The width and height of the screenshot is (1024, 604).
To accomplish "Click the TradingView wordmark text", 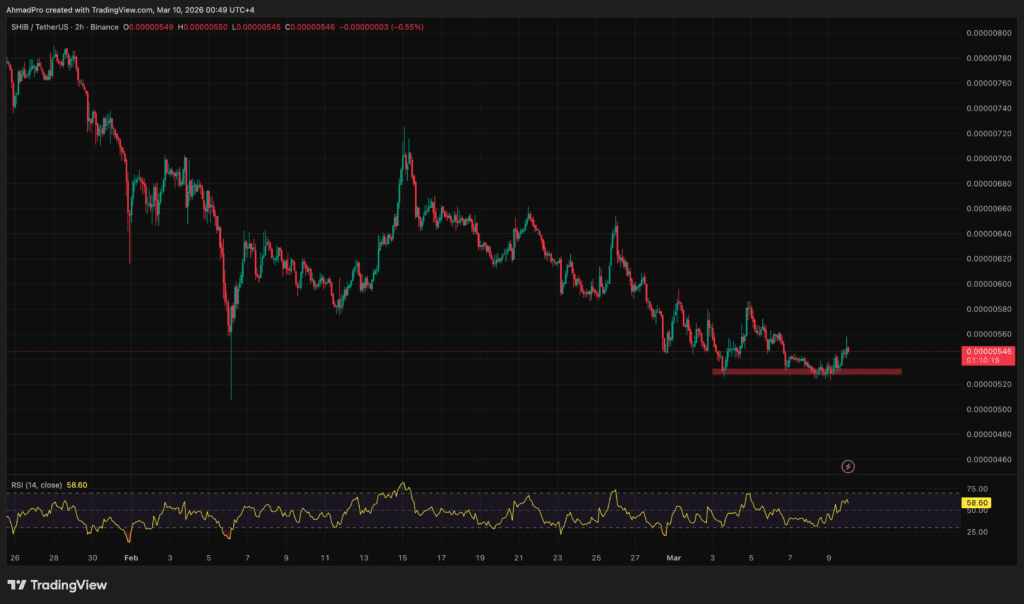I will pyautogui.click(x=69, y=585).
